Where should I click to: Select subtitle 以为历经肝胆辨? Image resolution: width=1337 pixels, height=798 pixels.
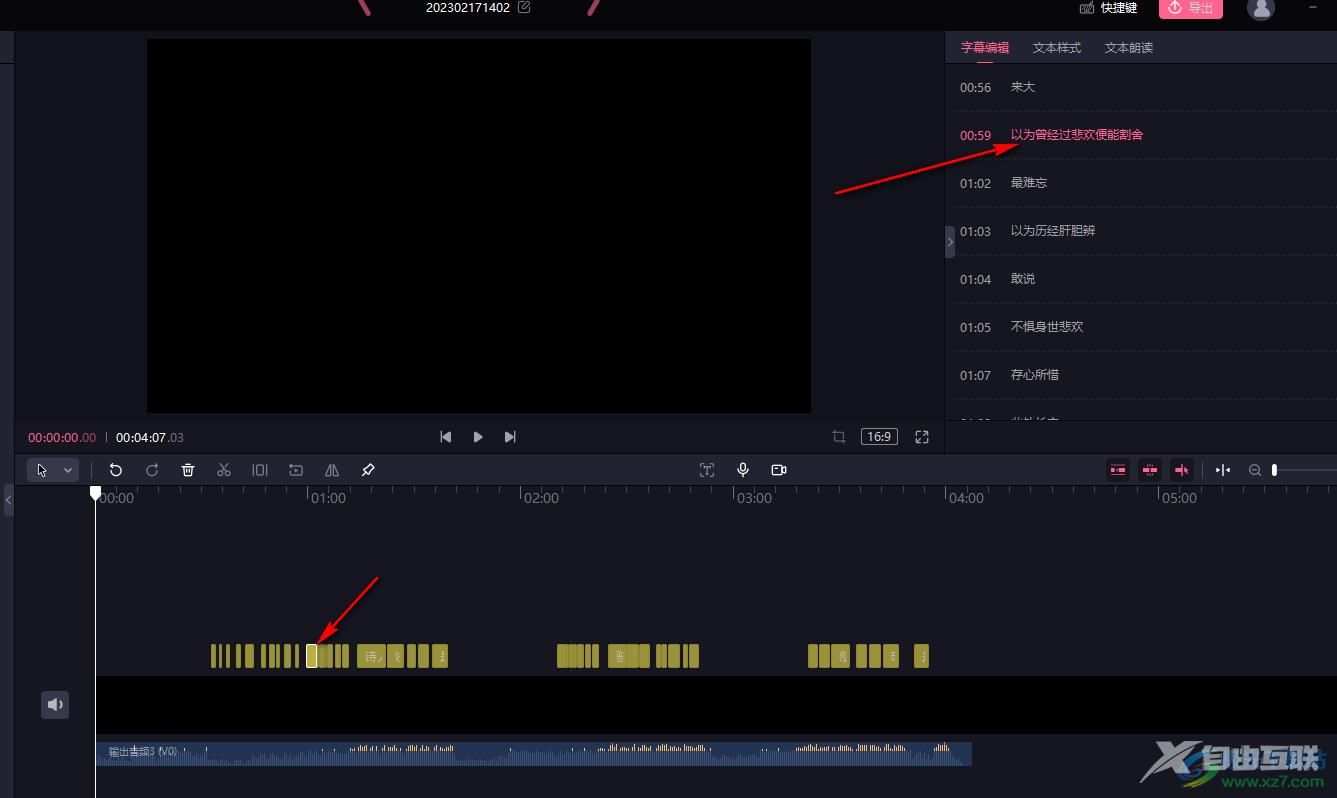pos(1053,231)
